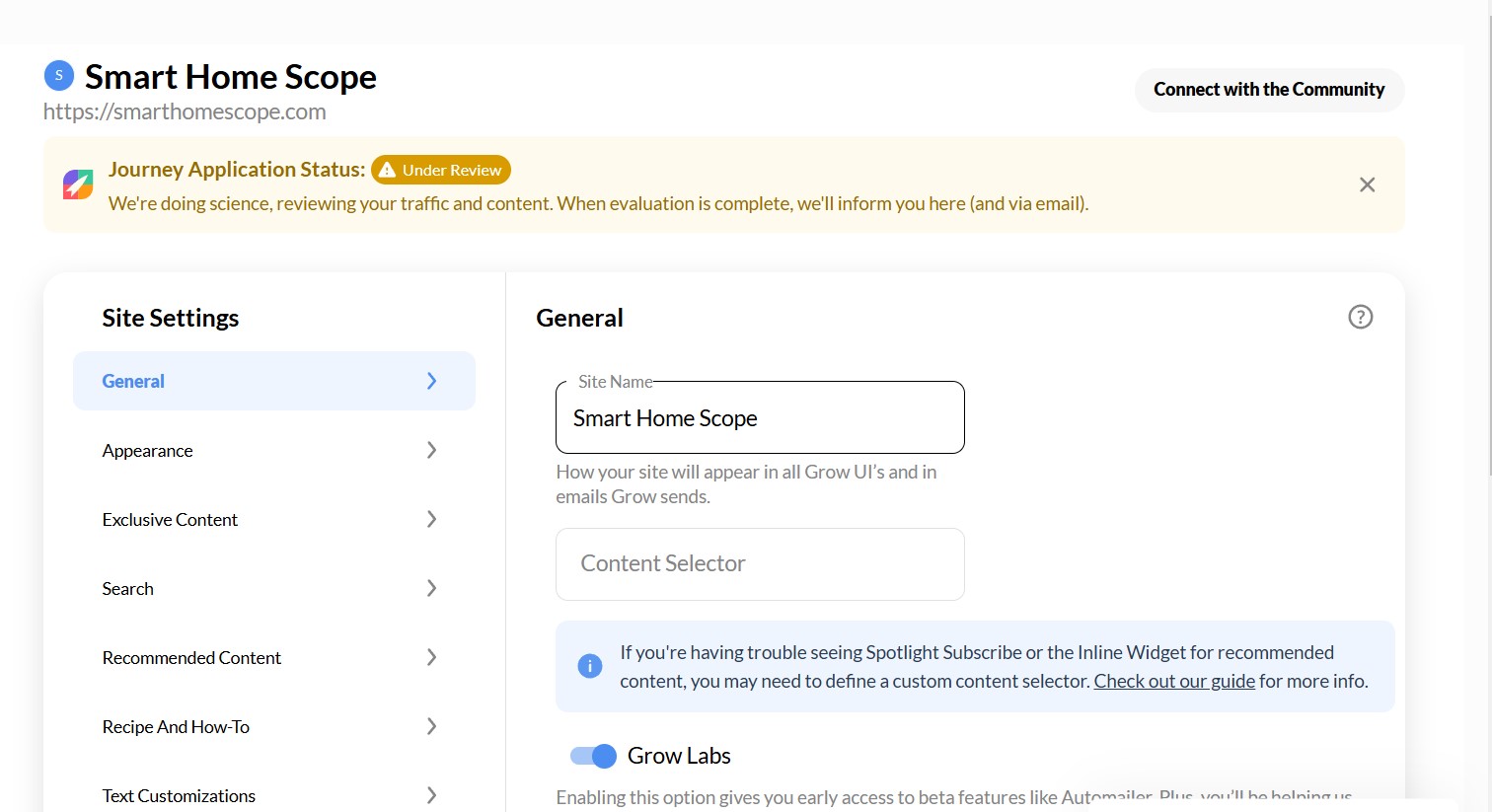Click the Content Selector input field

tap(760, 564)
